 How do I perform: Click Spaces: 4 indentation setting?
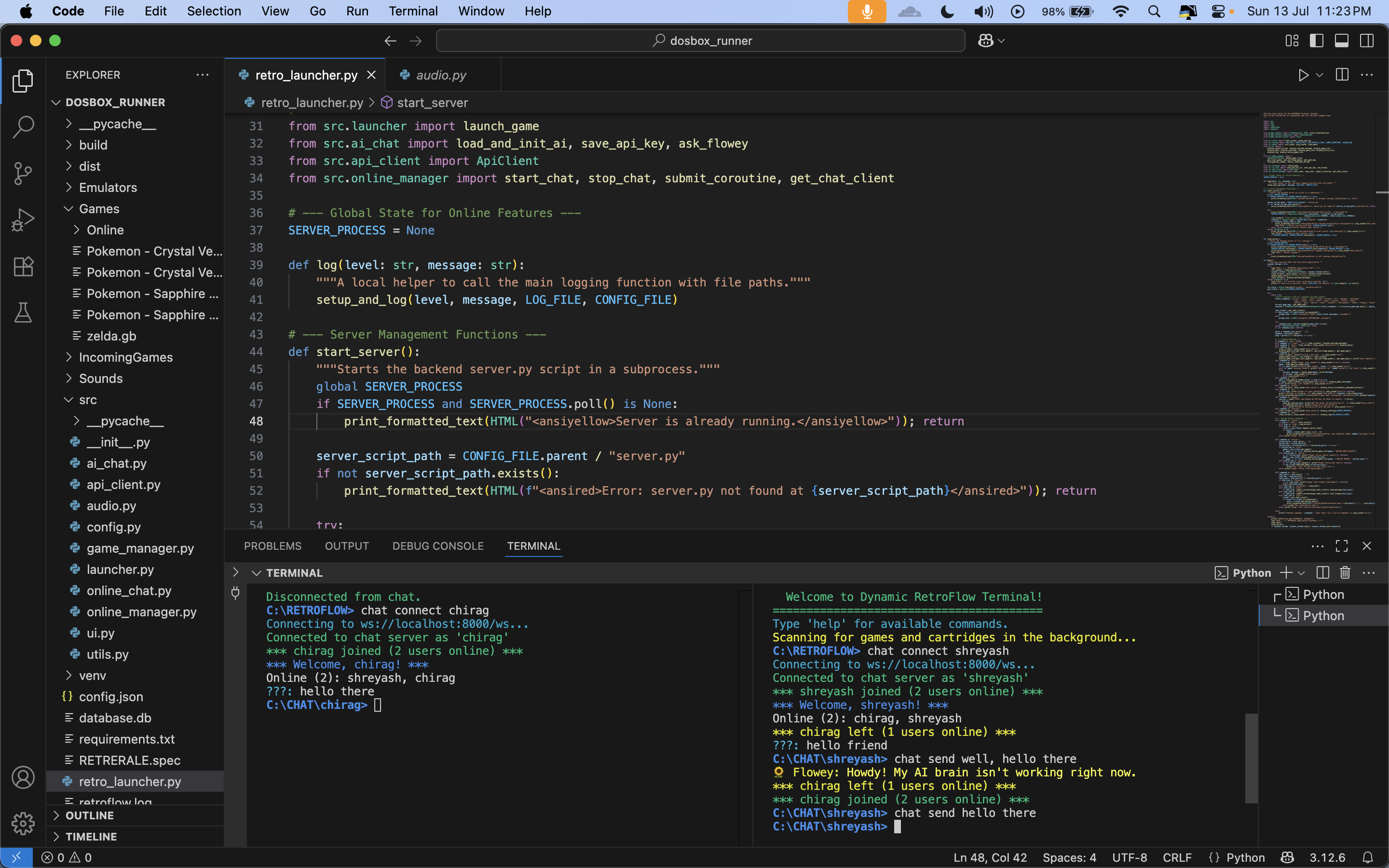1069,857
